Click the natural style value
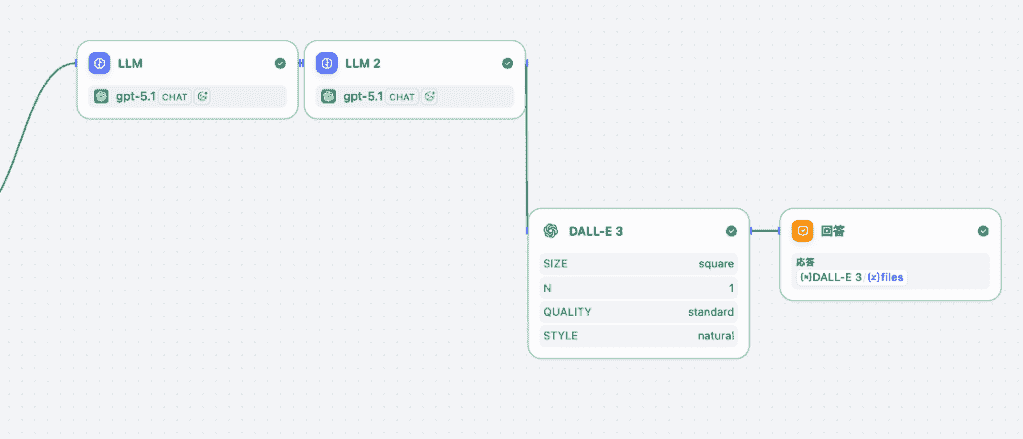The width and height of the screenshot is (1023, 439). pos(716,336)
